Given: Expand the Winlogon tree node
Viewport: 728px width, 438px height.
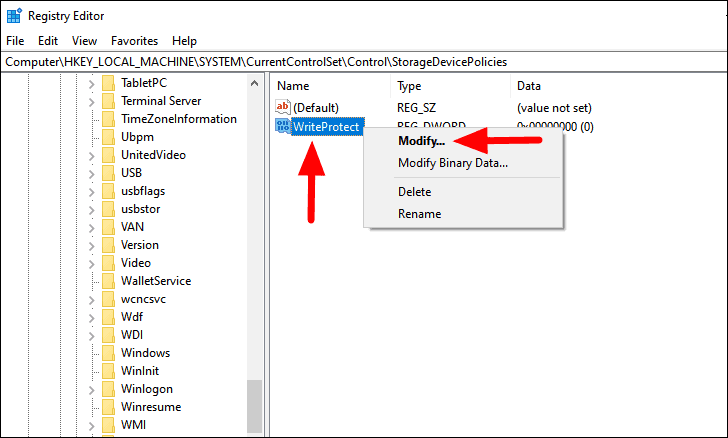Looking at the screenshot, I should click(91, 390).
